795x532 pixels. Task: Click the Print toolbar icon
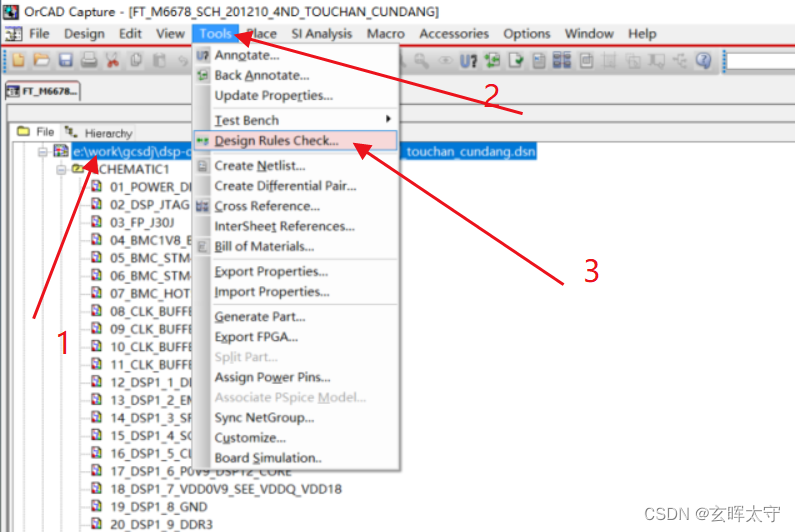pos(89,61)
